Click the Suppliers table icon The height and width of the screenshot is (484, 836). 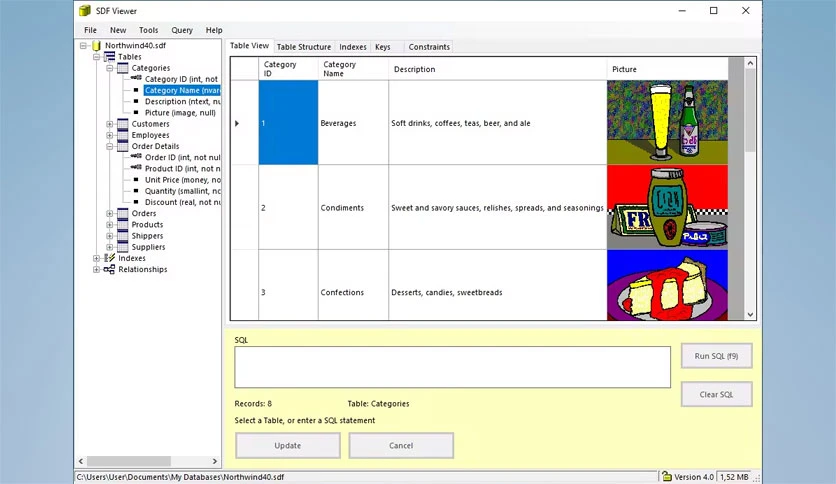coord(123,247)
